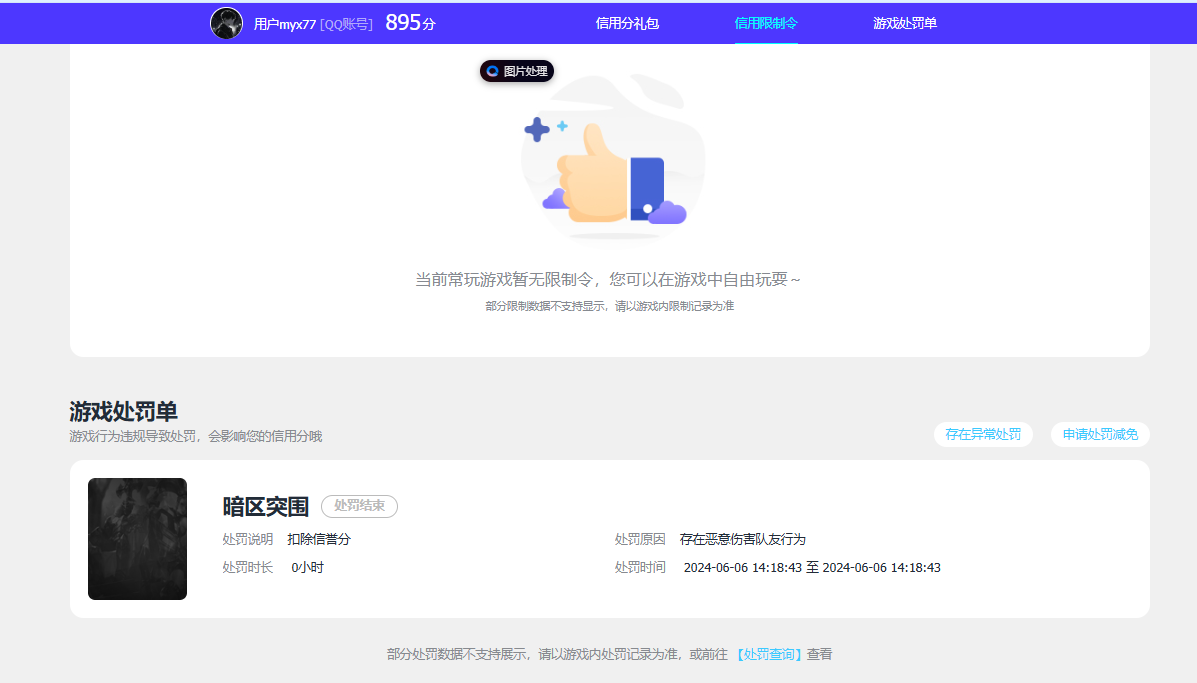The image size is (1197, 683).
Task: Click the 暗区突围 game title
Action: 266,507
